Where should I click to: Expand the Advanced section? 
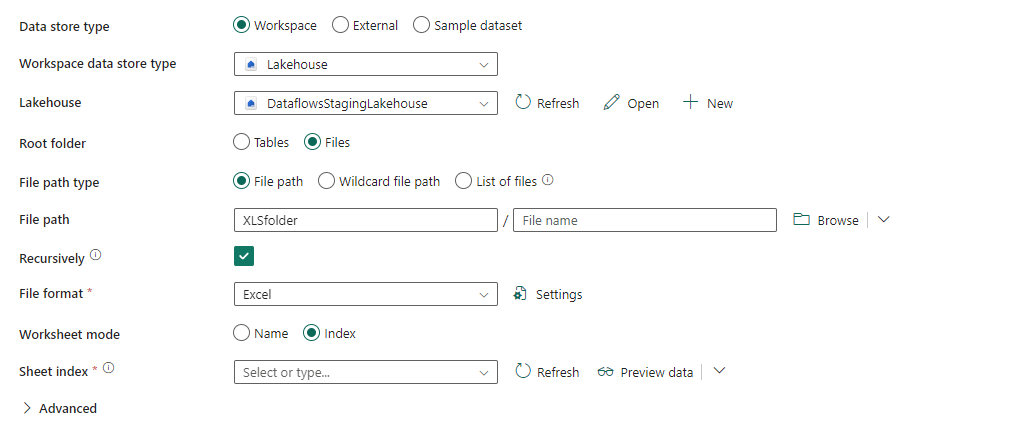27,408
